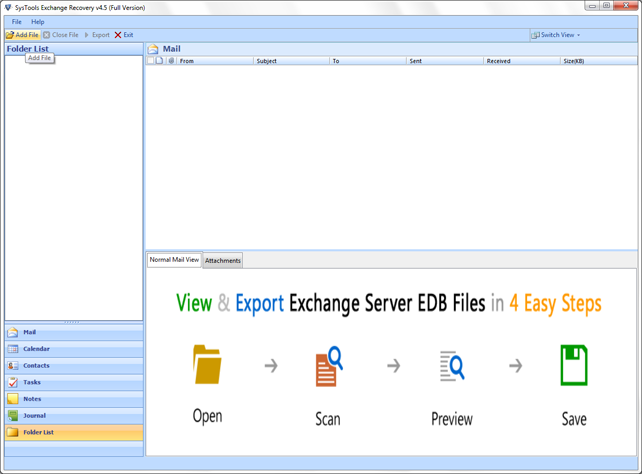Switch to the Normal Mail View tab
642x474 pixels.
[x=174, y=260]
